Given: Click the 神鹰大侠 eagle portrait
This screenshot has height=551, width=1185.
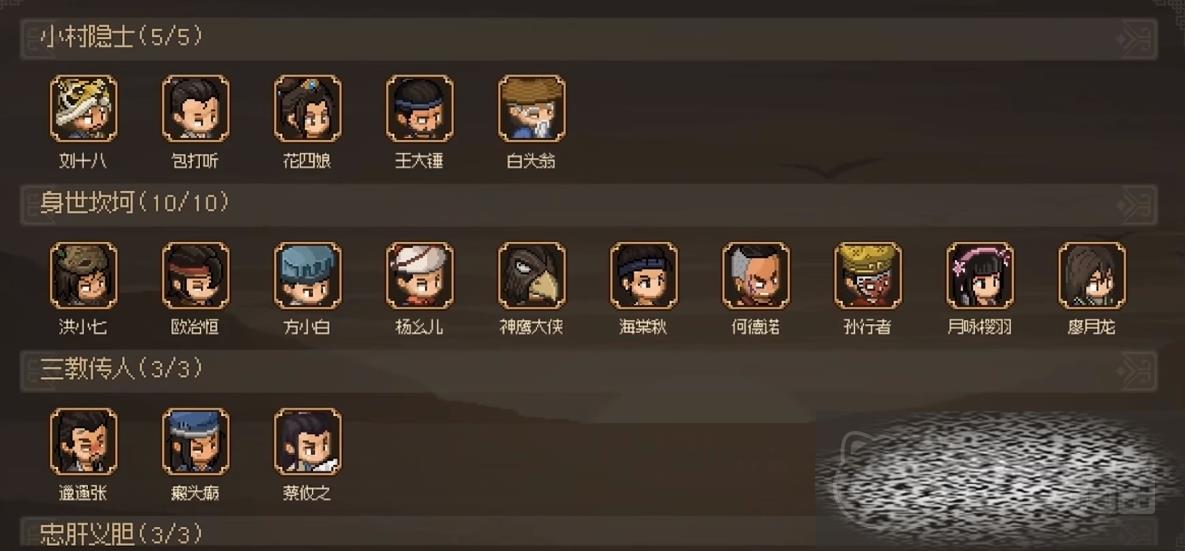Looking at the screenshot, I should 531,275.
